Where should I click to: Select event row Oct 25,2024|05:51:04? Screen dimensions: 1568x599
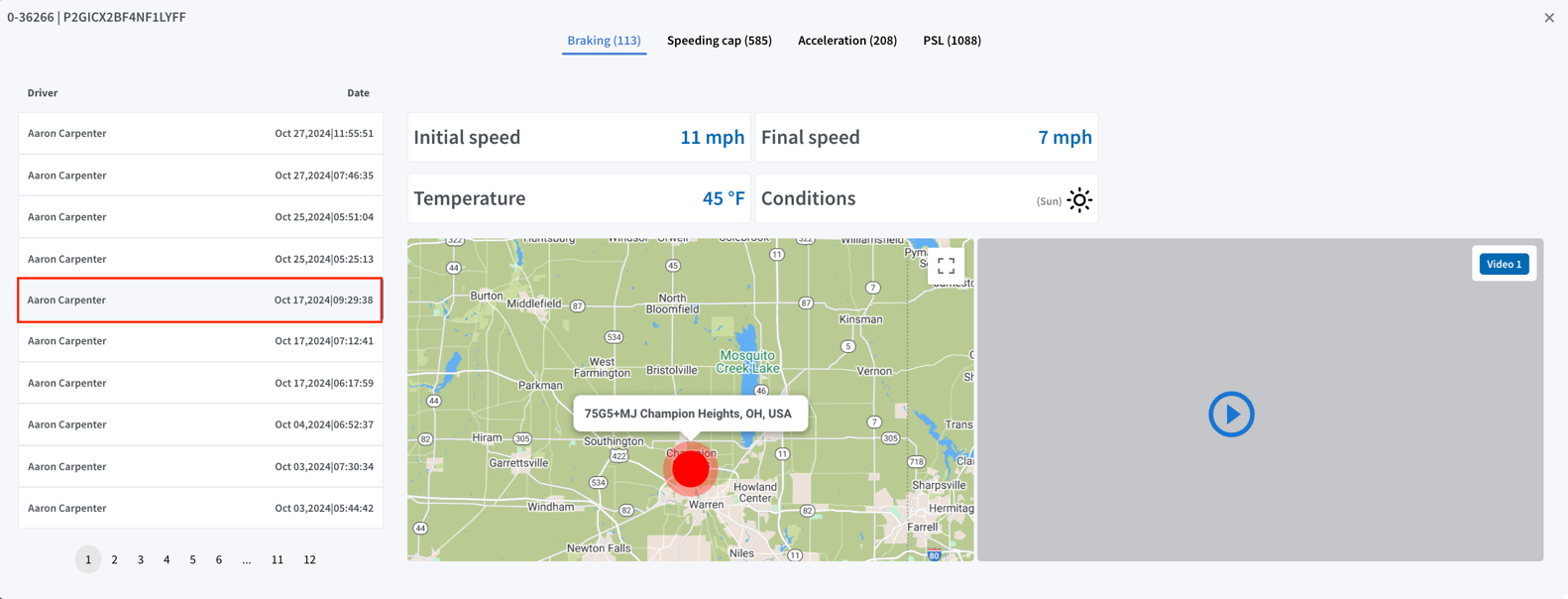click(200, 216)
